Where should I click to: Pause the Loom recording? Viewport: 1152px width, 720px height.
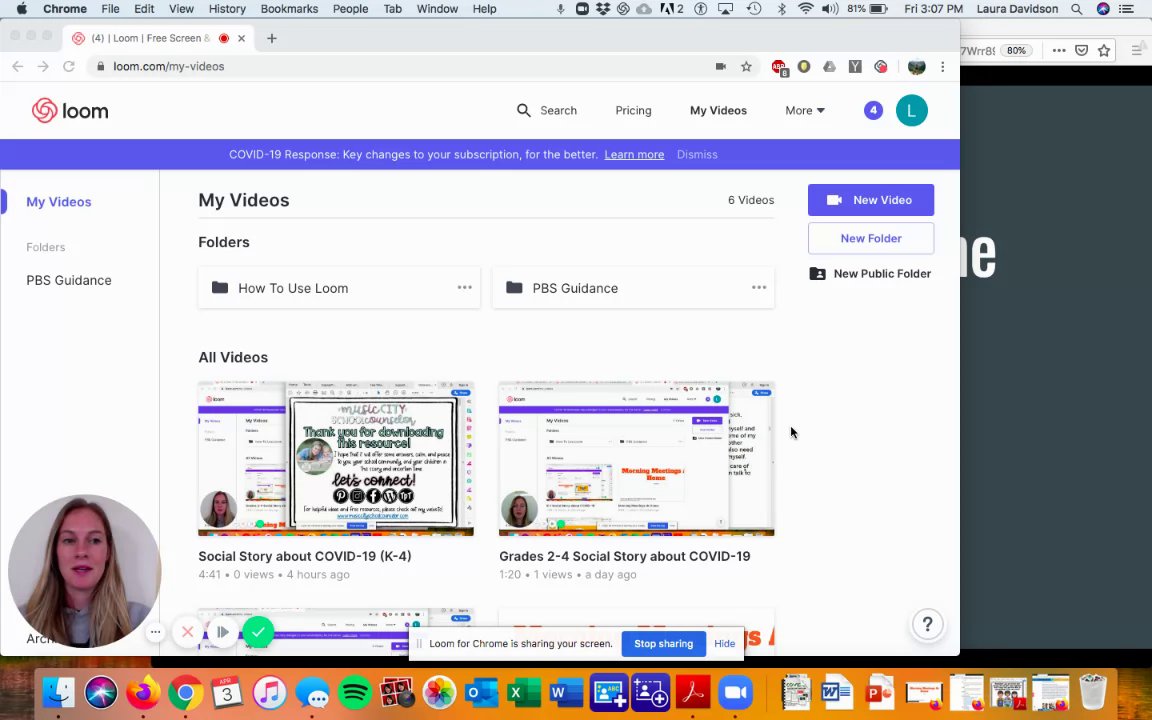click(x=222, y=632)
